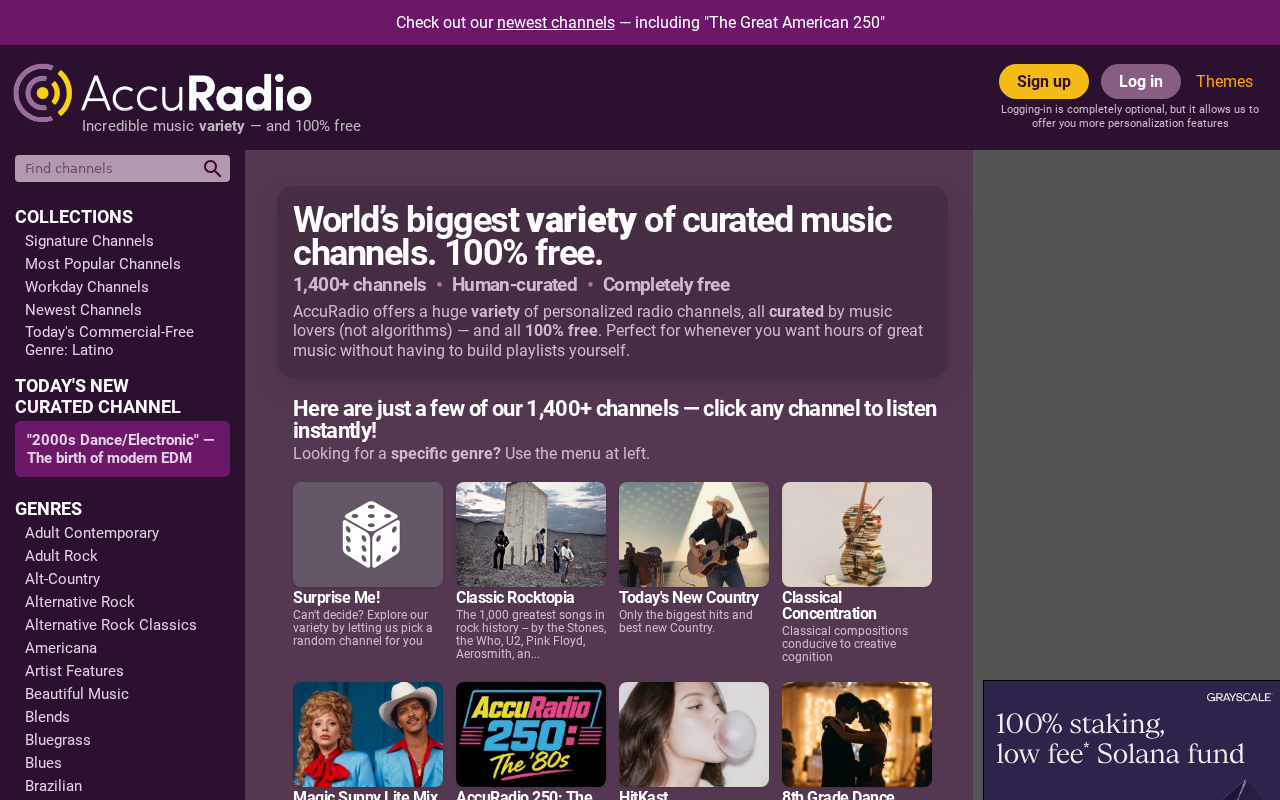Image resolution: width=1280 pixels, height=800 pixels.
Task: Follow the newest channels banner link
Action: click(x=556, y=22)
